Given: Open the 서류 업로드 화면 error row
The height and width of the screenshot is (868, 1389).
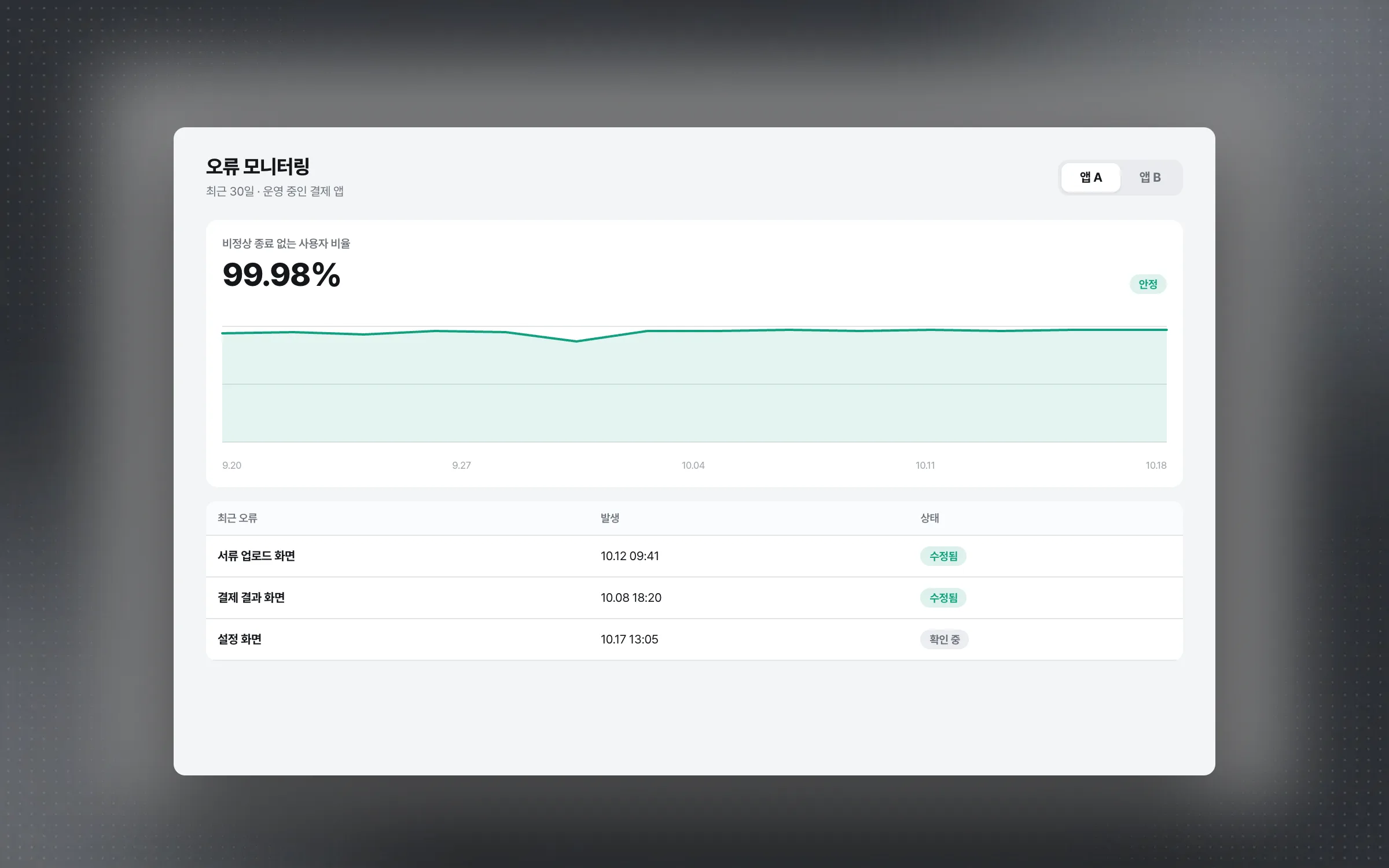Looking at the screenshot, I should click(694, 556).
